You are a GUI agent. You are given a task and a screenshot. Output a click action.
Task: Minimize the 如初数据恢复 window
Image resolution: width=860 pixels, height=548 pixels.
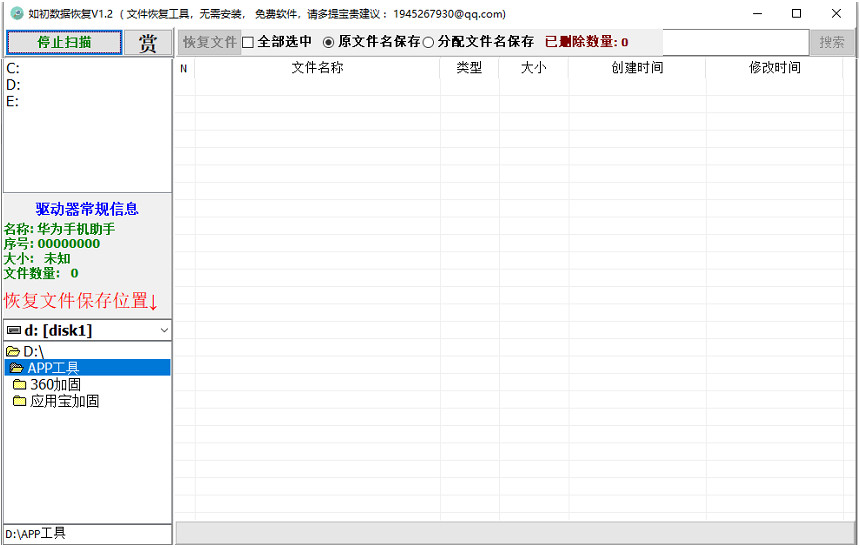click(x=757, y=13)
